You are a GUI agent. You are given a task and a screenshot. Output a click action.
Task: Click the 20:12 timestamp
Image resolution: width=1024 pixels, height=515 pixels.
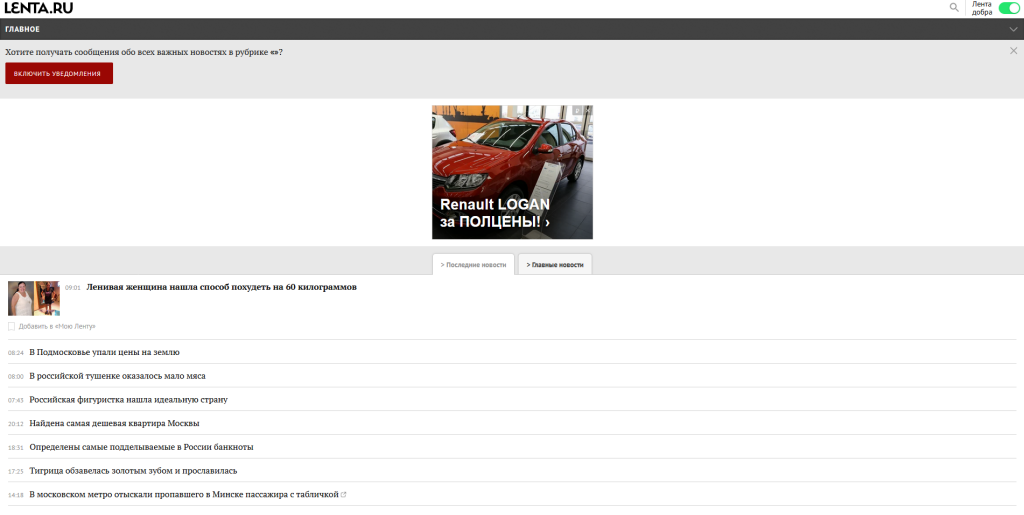[16, 424]
